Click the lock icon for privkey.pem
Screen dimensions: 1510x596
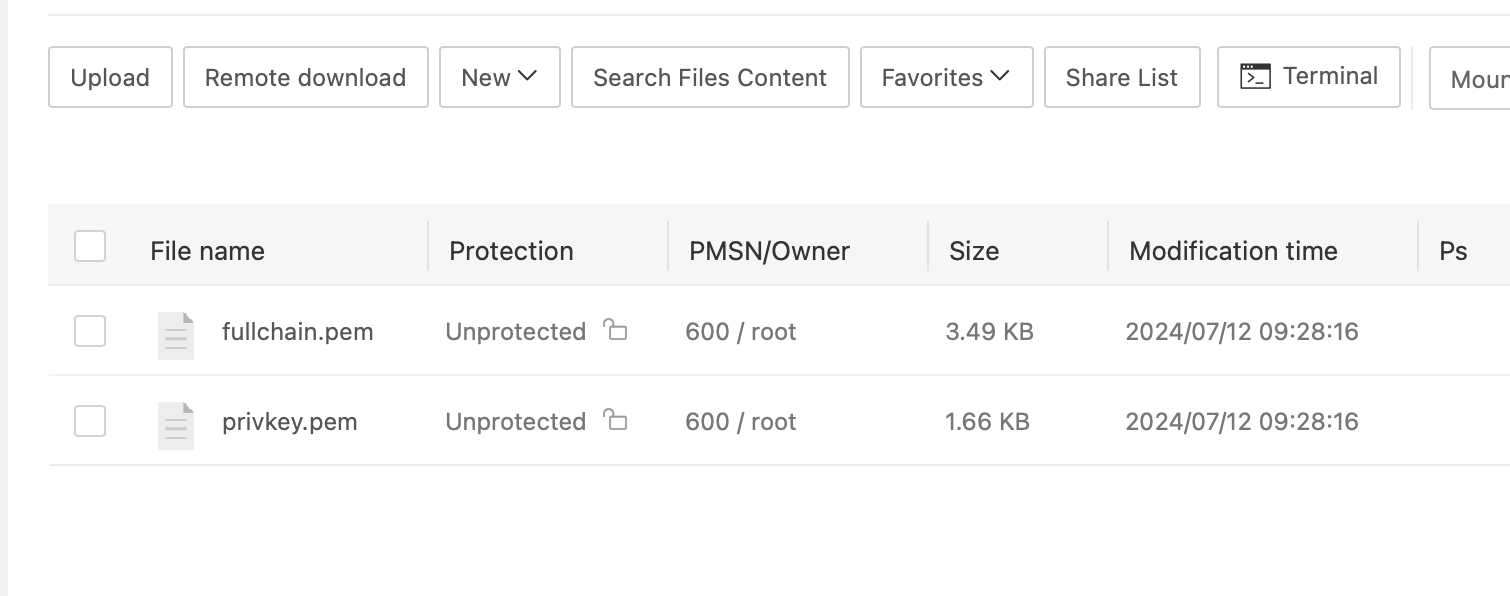pos(616,420)
